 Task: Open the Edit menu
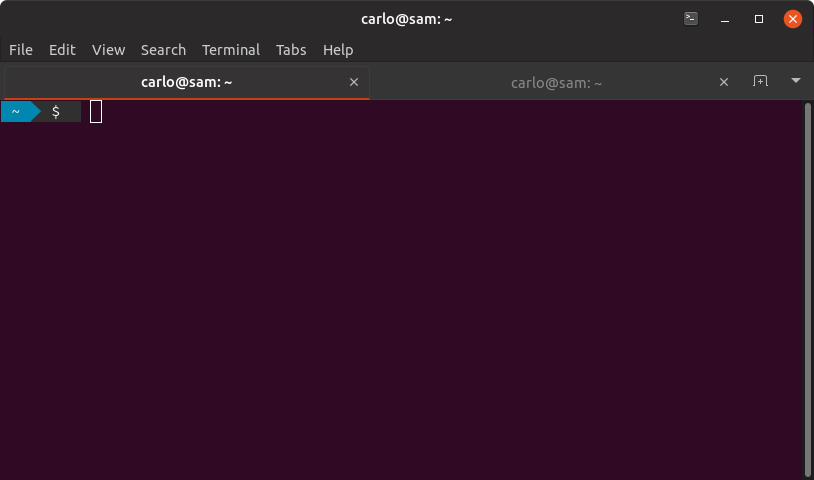[x=62, y=50]
